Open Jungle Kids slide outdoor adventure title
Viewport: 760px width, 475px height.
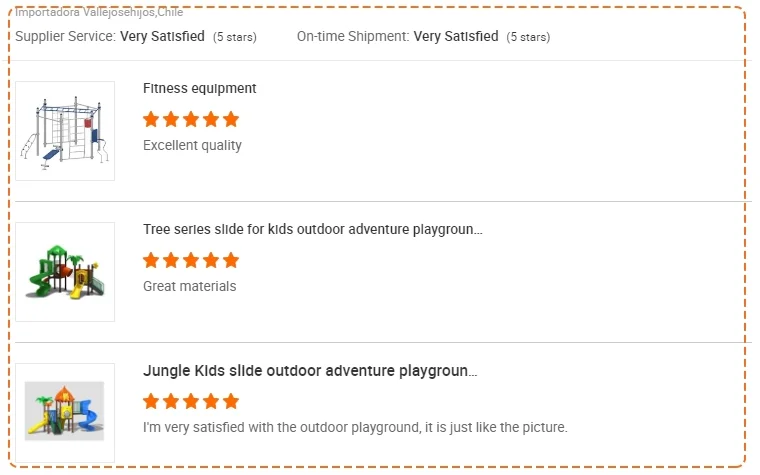point(310,371)
